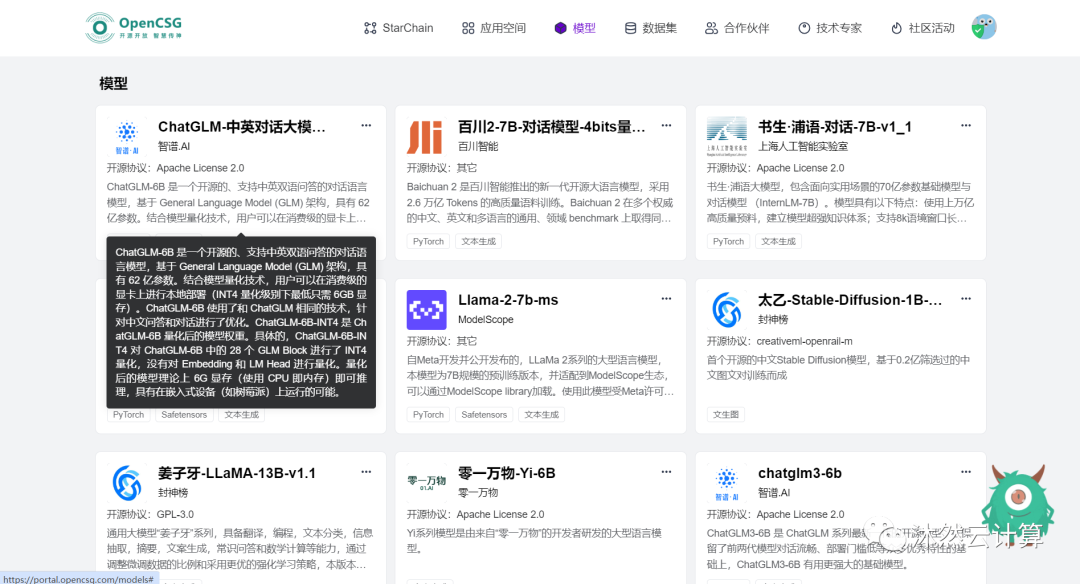Click 开源协议: creativeml-openrail-m text

pyautogui.click(x=780, y=341)
